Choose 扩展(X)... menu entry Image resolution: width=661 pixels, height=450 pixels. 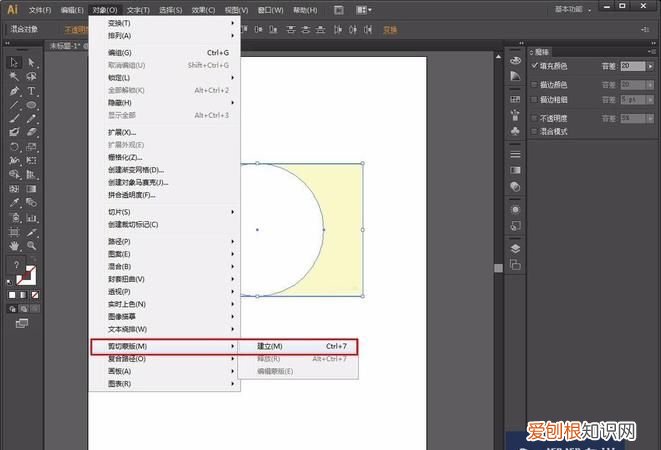click(x=164, y=132)
